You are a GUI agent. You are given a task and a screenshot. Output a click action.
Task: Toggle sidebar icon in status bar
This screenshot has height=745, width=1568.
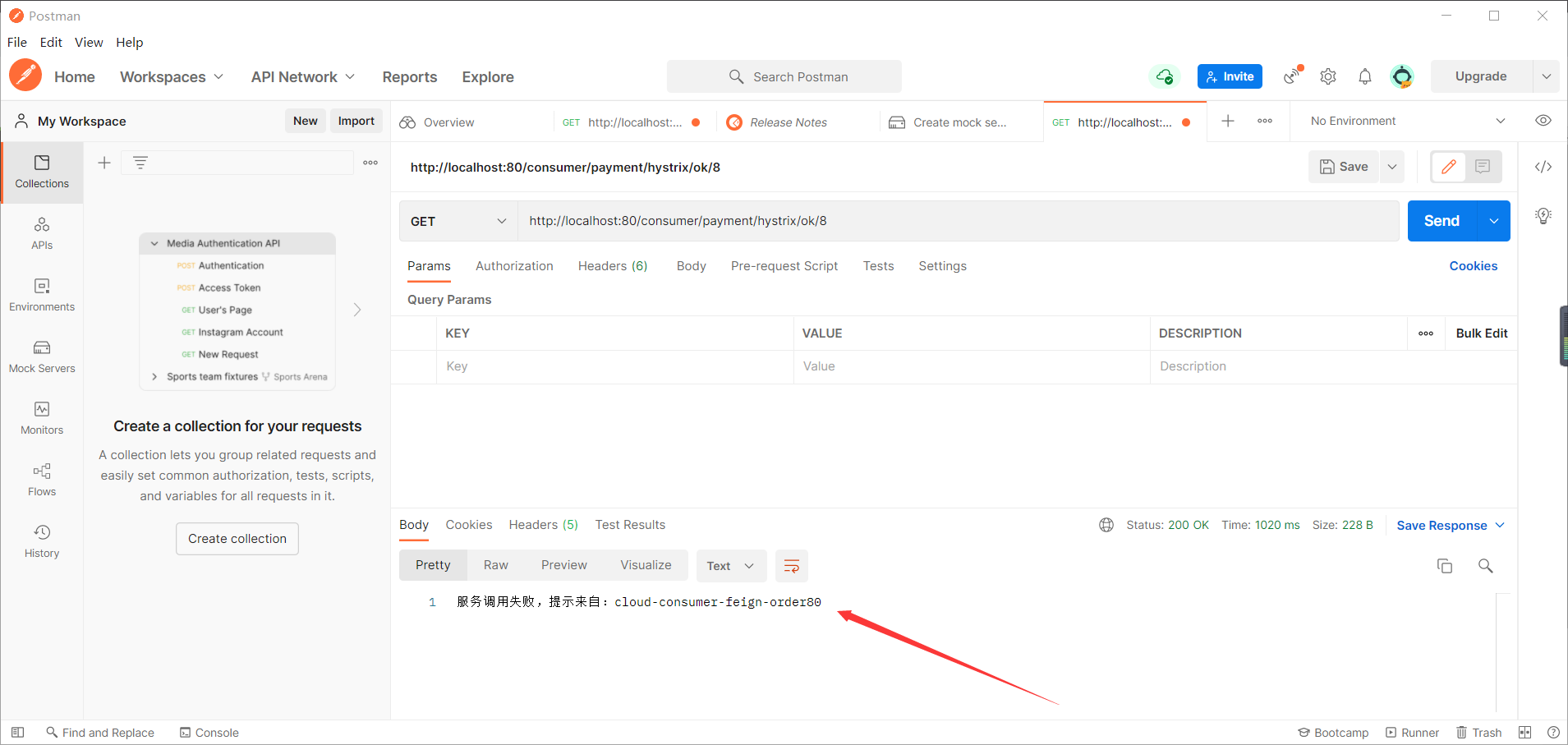pos(17,733)
